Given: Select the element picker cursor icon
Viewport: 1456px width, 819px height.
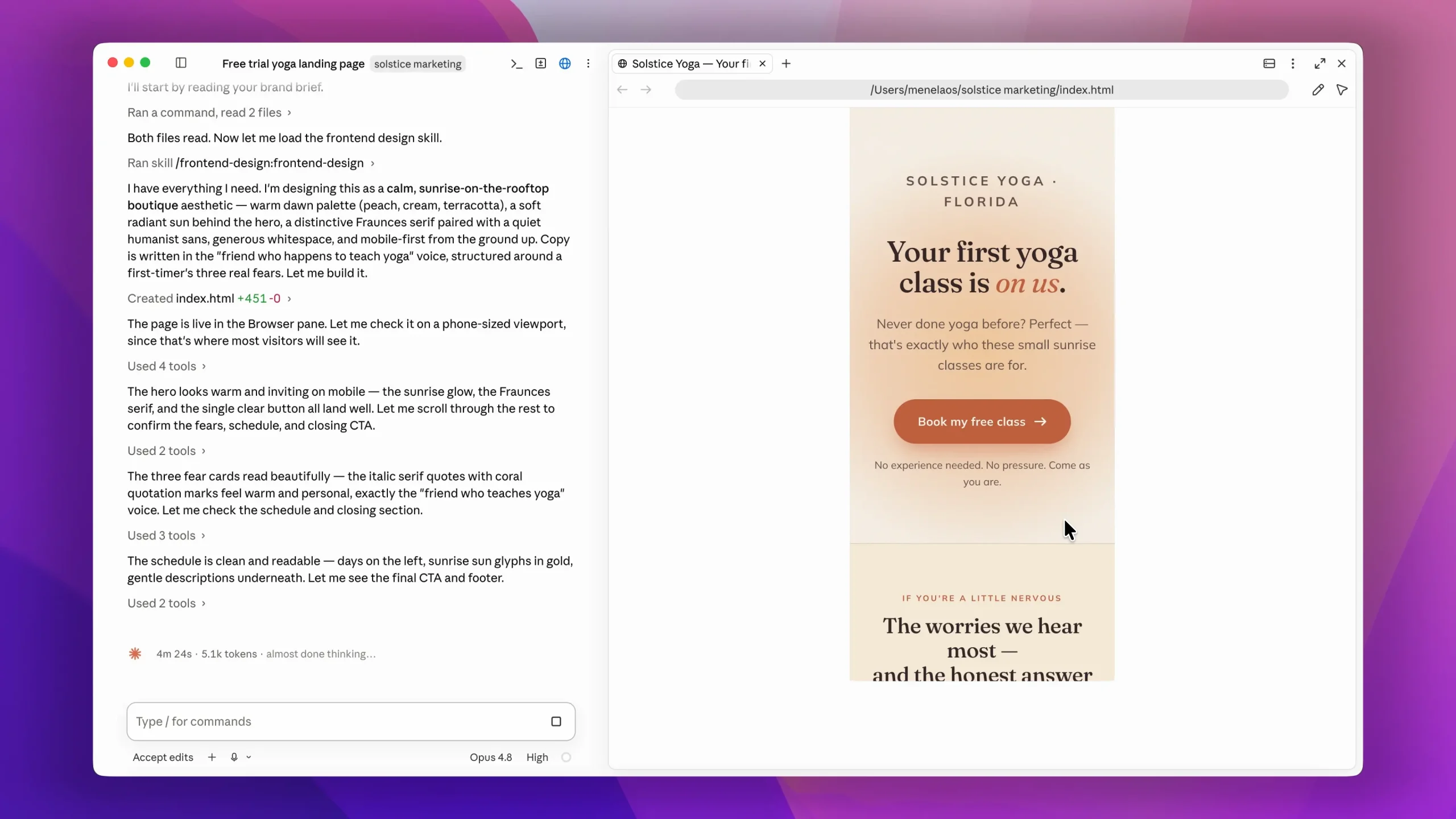Looking at the screenshot, I should point(1342,90).
